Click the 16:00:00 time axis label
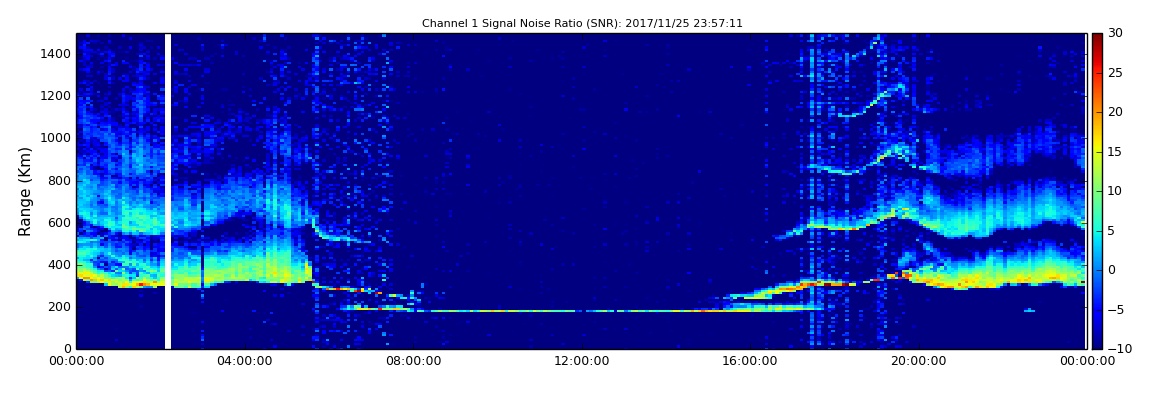The width and height of the screenshot is (1150, 407). pos(750,361)
